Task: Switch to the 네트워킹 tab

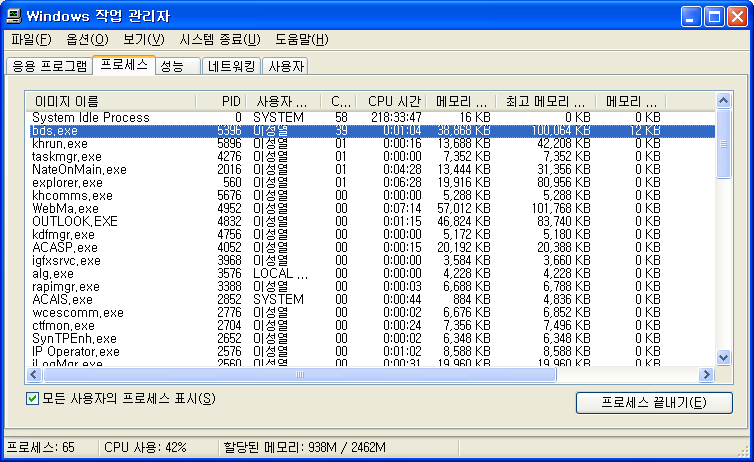Action: point(230,67)
